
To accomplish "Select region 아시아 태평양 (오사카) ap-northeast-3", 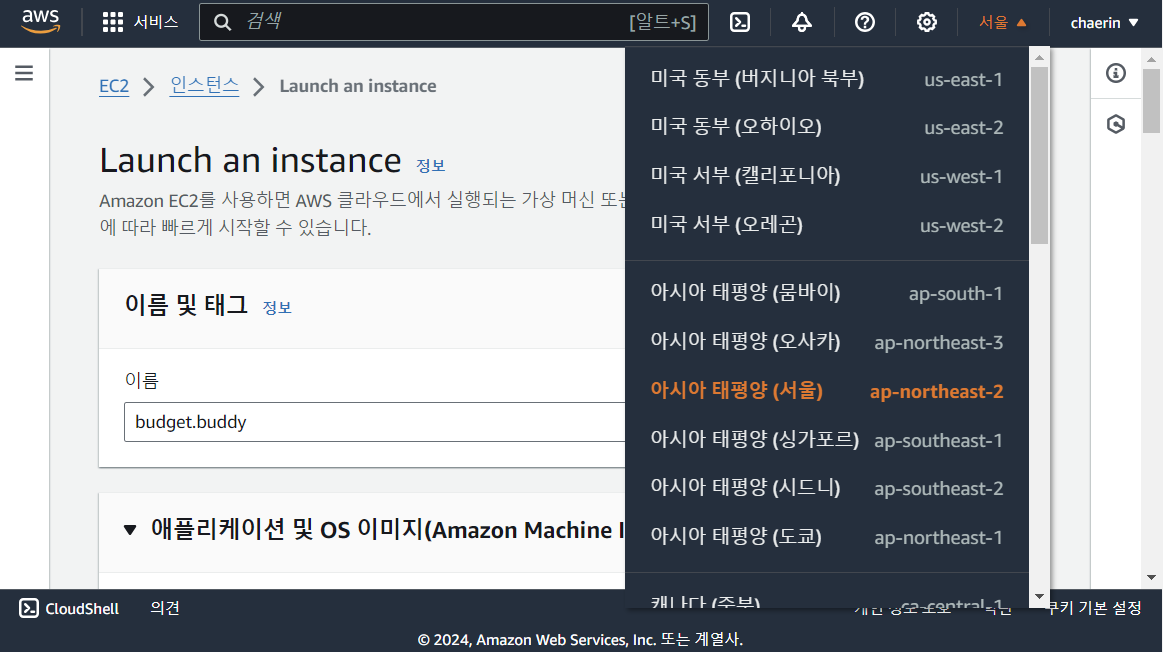I will [826, 342].
